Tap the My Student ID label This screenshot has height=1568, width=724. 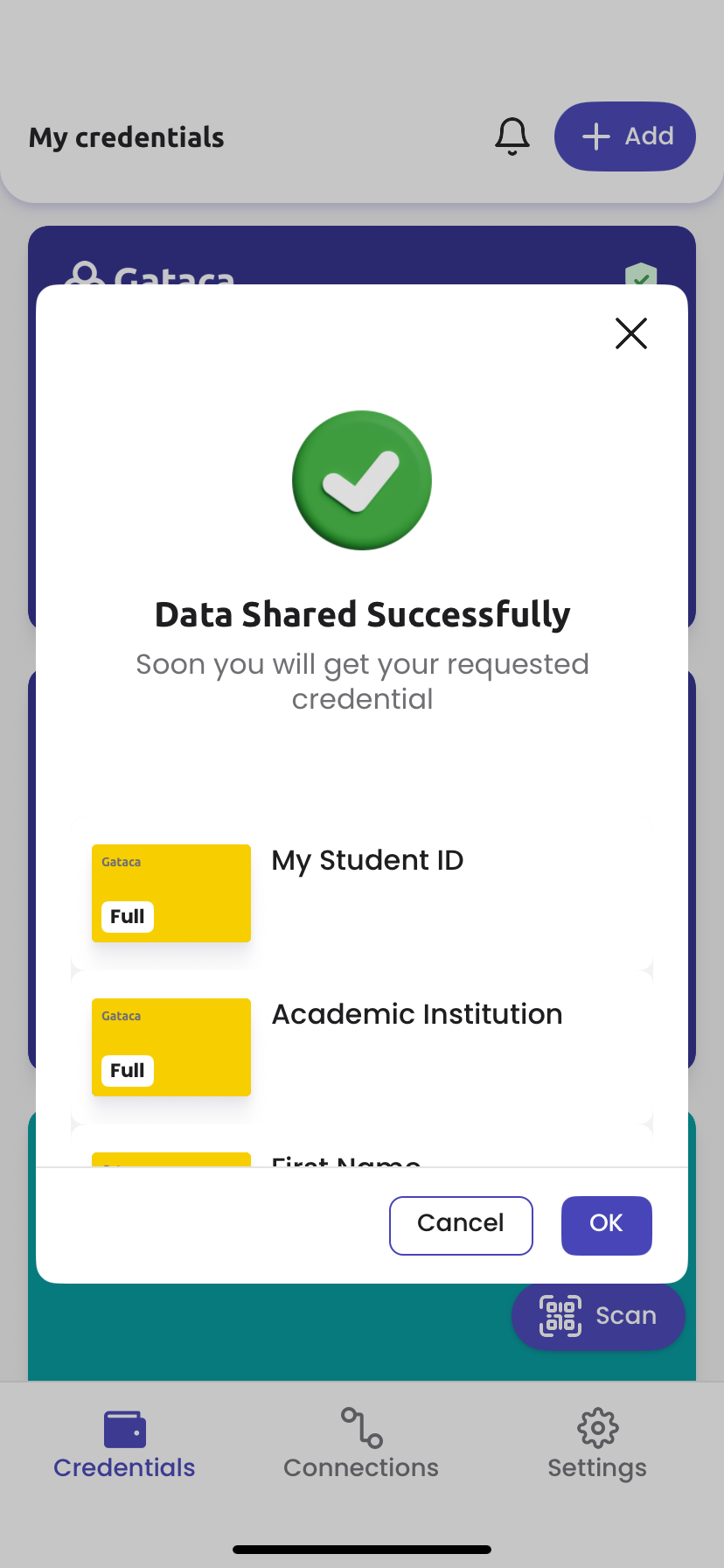367,861
